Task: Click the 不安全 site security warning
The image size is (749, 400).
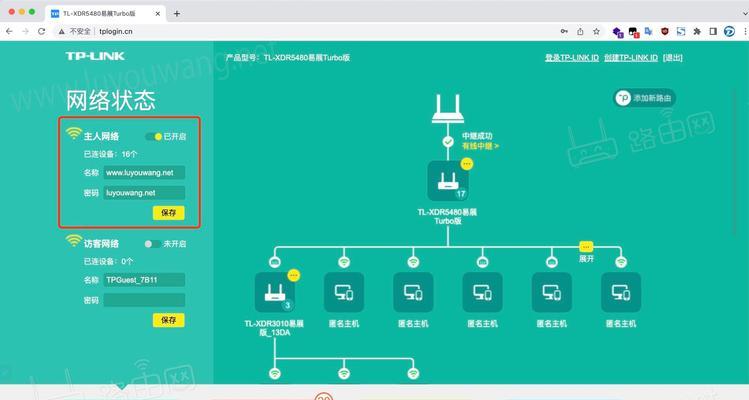Action: pos(75,32)
